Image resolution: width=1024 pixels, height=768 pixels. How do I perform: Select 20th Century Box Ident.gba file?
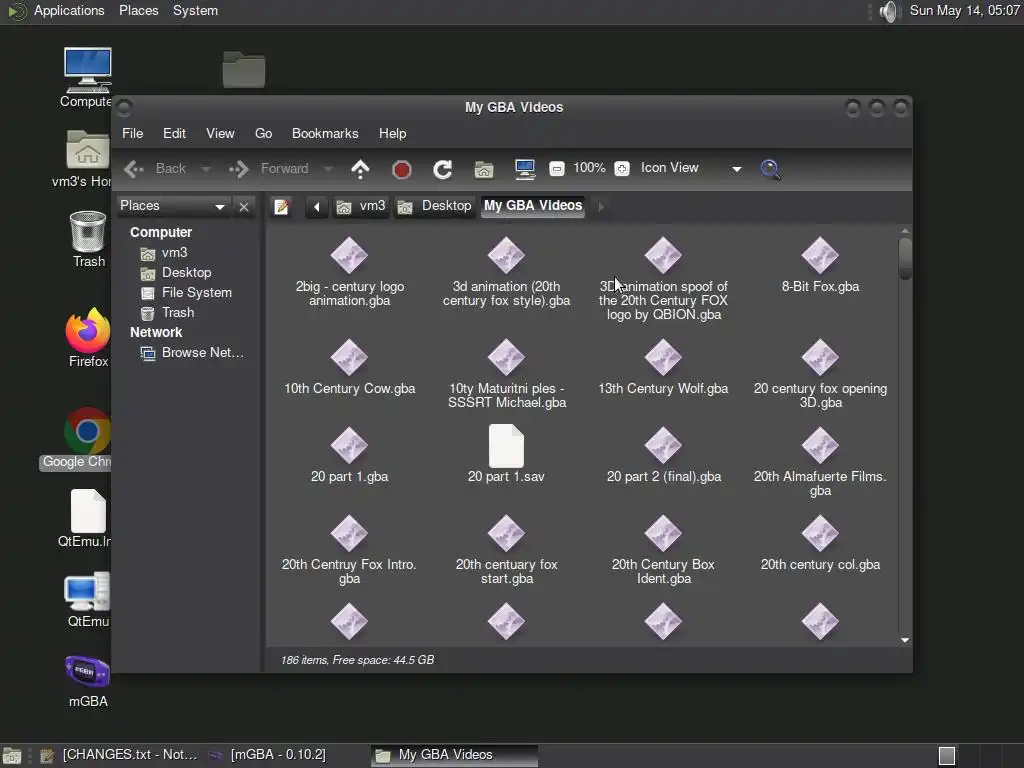664,550
